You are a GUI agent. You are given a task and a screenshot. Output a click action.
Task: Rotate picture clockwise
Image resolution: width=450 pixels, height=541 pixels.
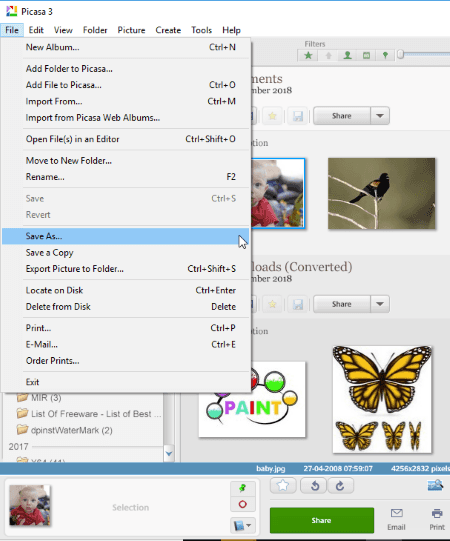340,486
